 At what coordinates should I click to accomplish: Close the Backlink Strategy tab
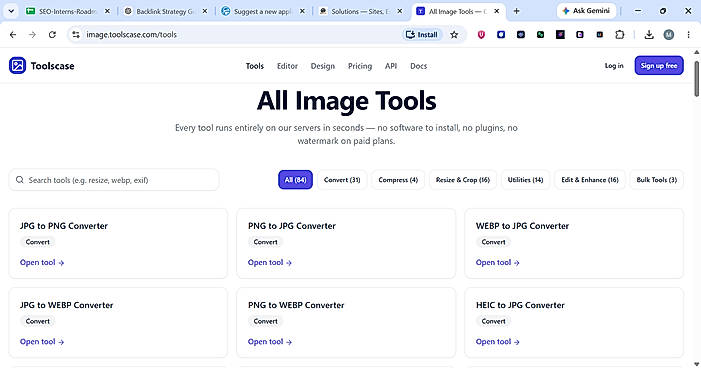[205, 11]
